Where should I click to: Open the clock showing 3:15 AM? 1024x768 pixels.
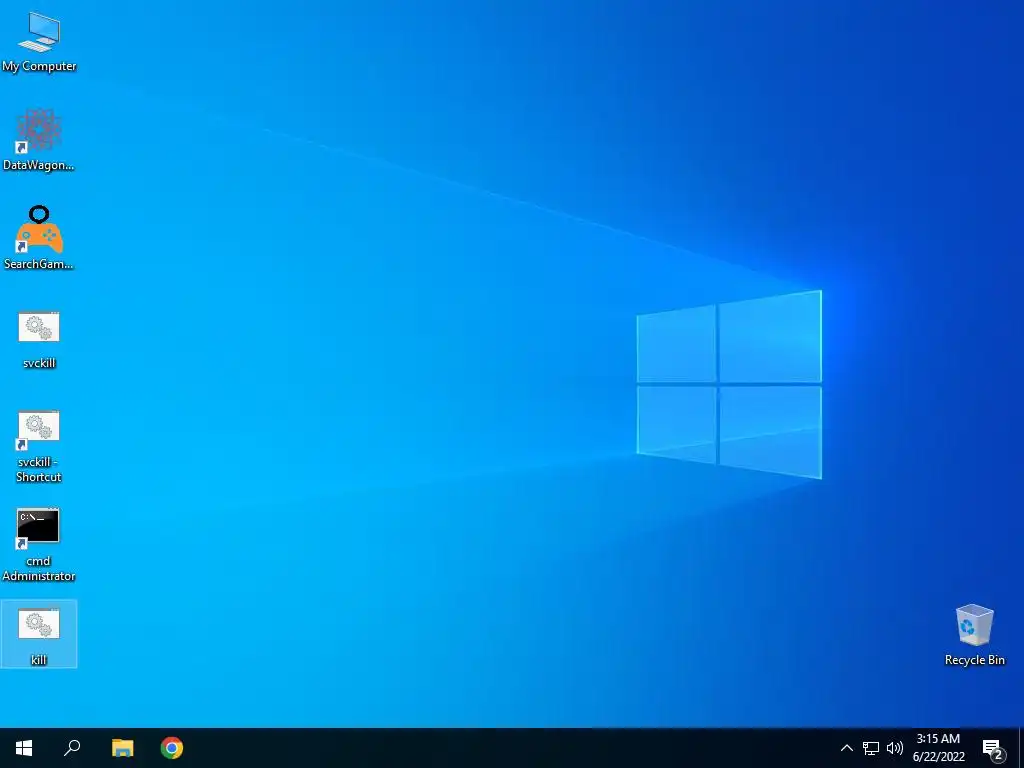point(938,748)
